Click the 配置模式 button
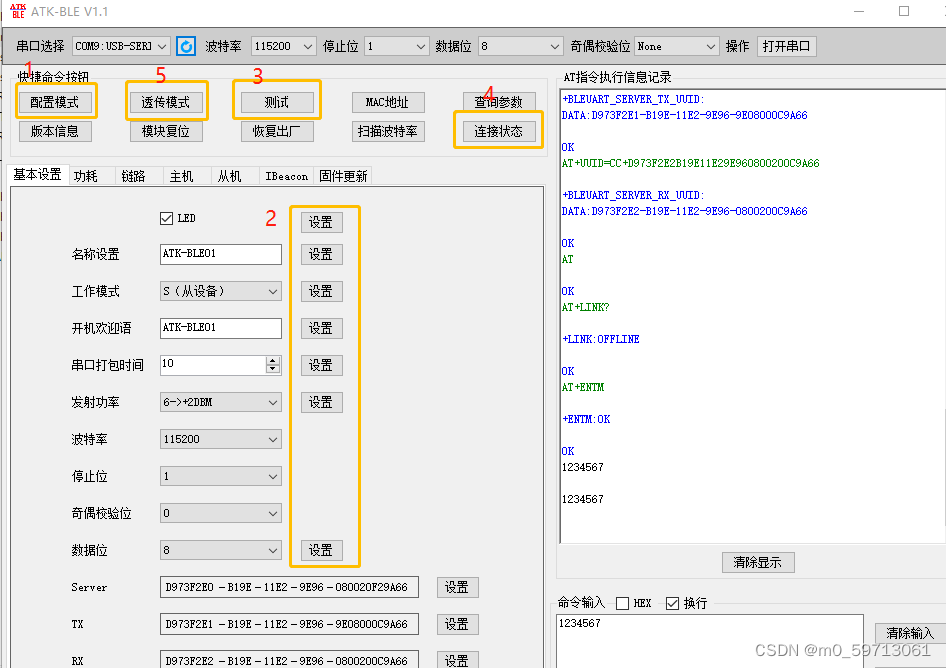This screenshot has height=668, width=946. coord(55,101)
